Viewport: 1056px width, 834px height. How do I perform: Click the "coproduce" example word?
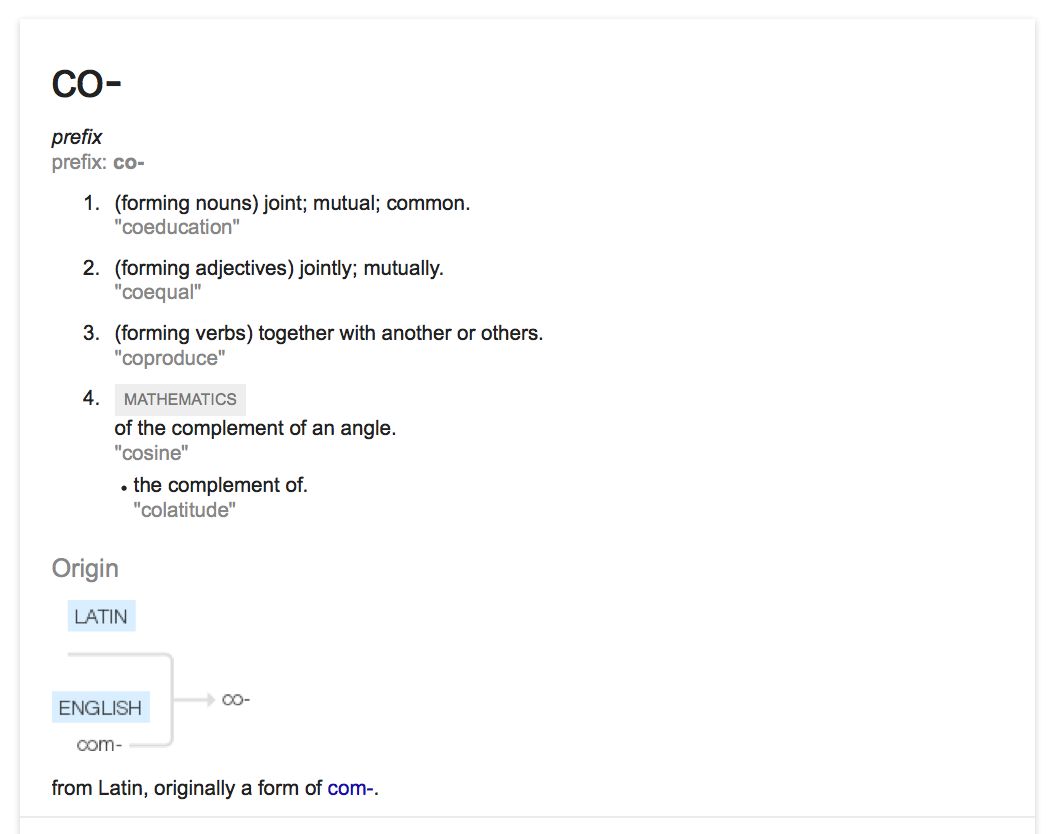coord(170,358)
